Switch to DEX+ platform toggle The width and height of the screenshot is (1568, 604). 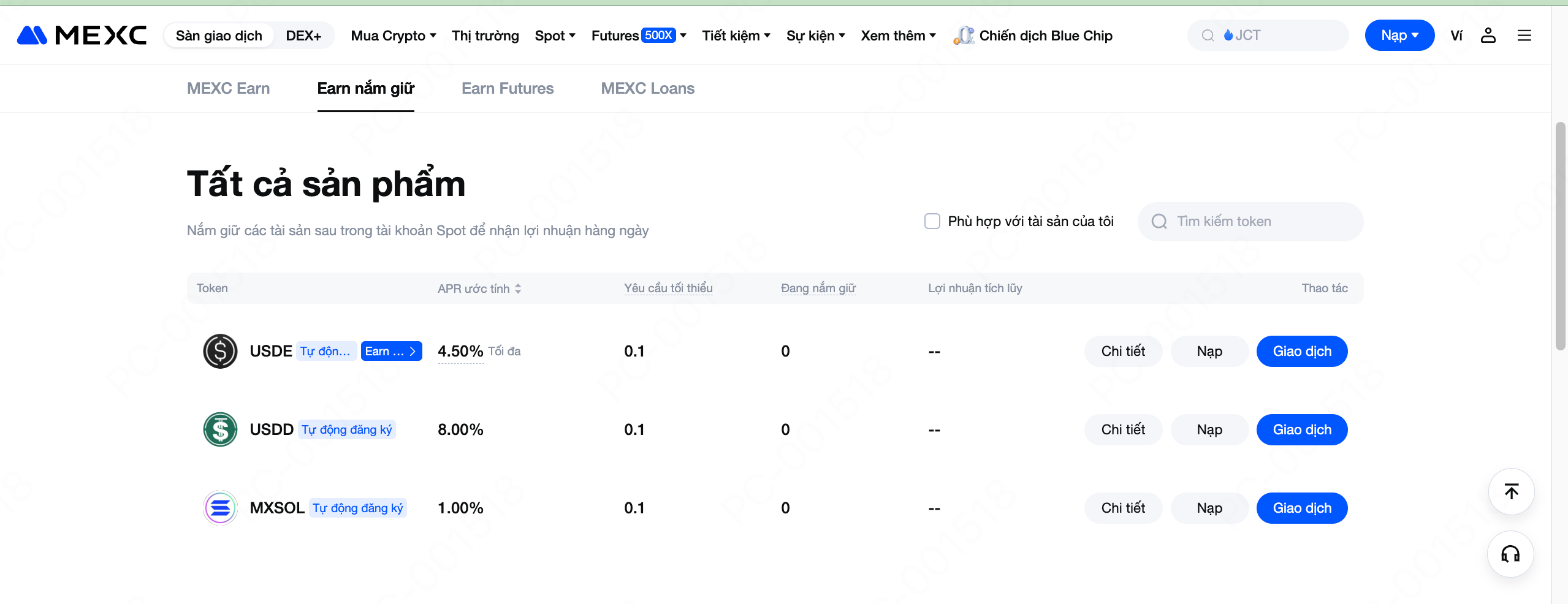303,36
